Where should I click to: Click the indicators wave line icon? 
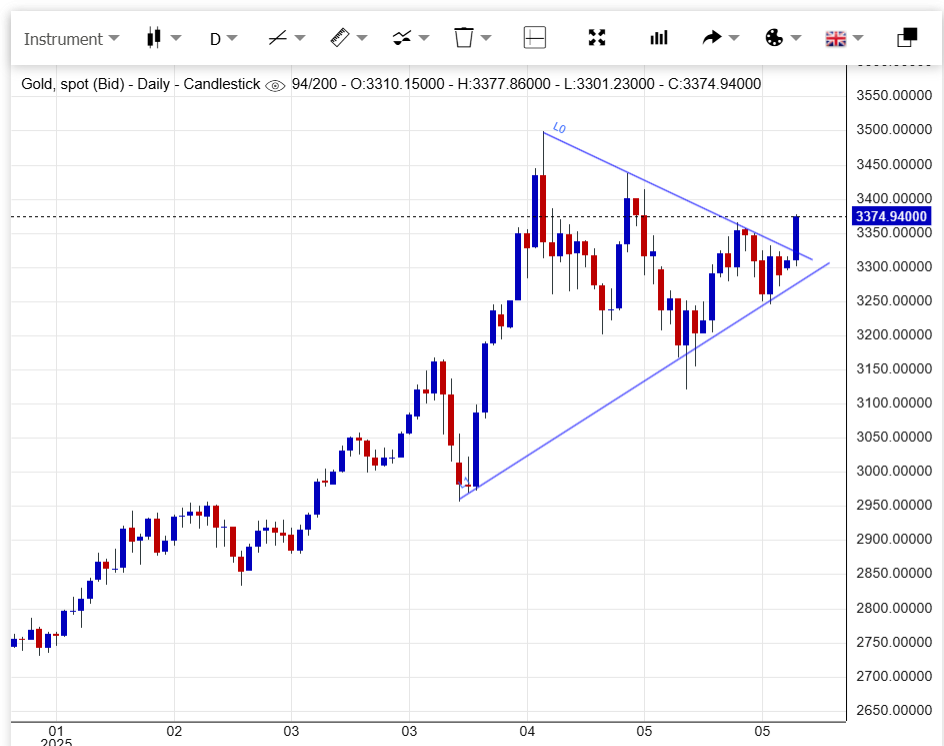(x=402, y=38)
